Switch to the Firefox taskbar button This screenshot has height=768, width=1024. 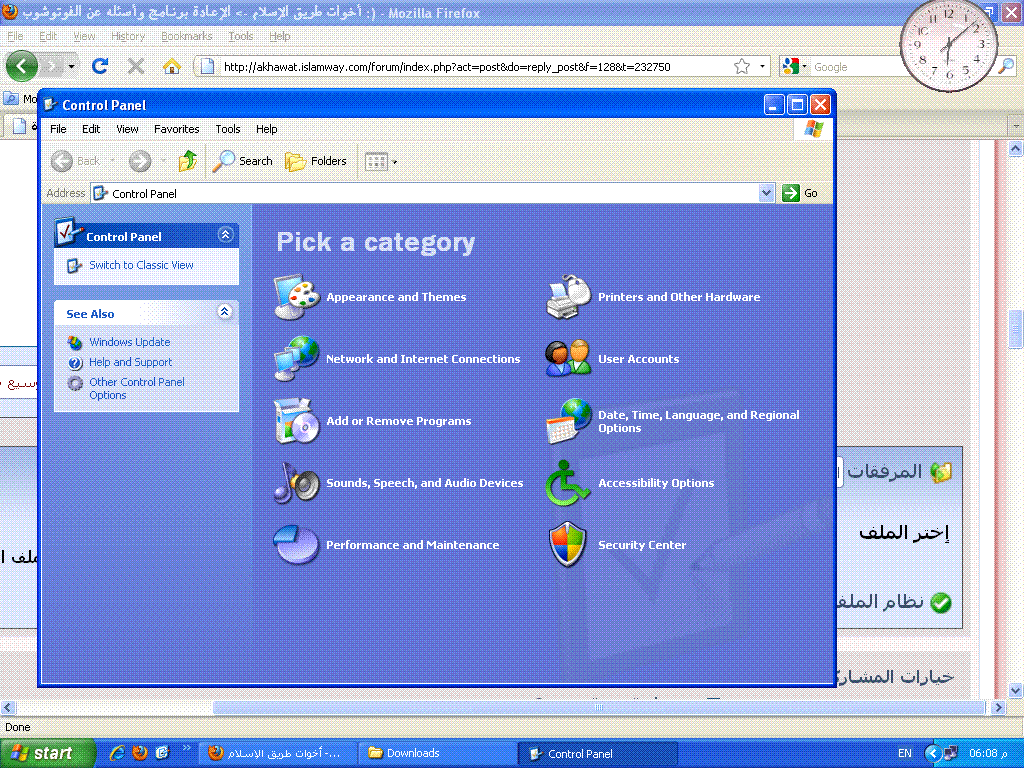279,753
